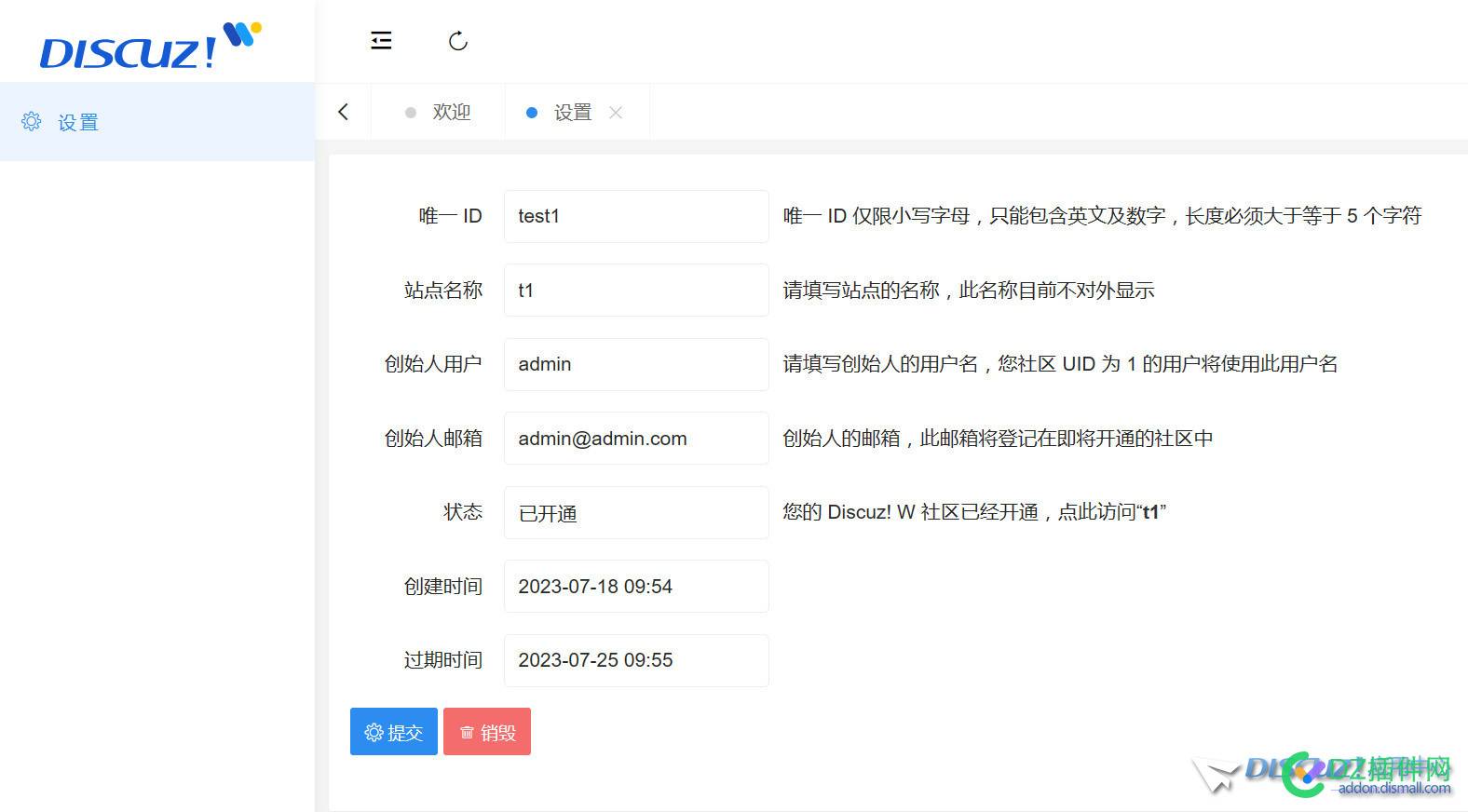The image size is (1468, 812).
Task: Click the 创始人邮箱 label
Action: 433,439
